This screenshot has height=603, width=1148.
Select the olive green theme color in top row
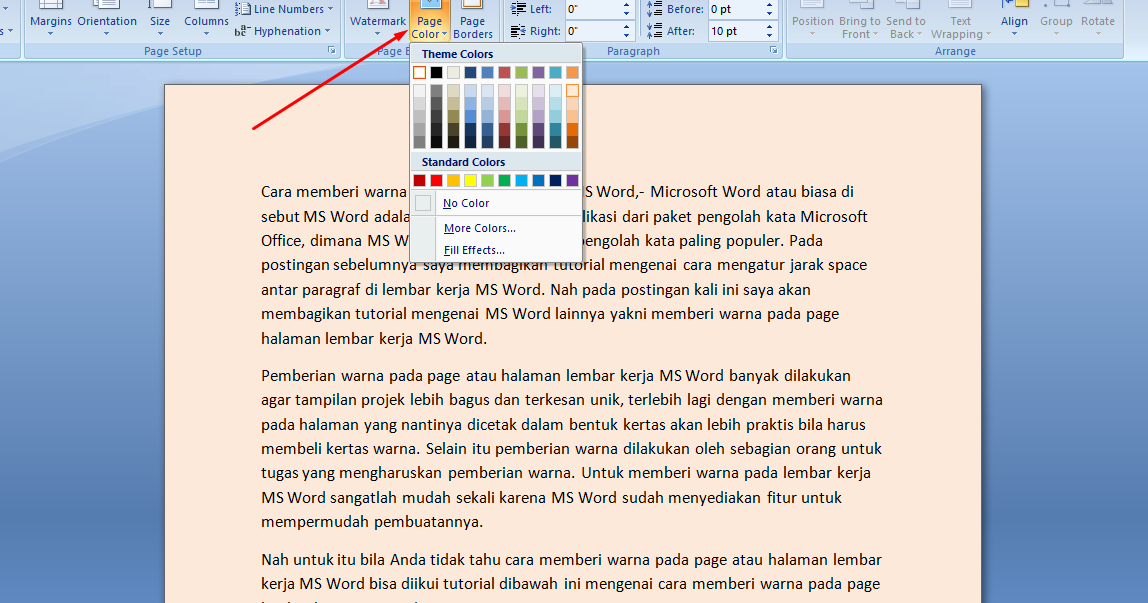pyautogui.click(x=521, y=72)
